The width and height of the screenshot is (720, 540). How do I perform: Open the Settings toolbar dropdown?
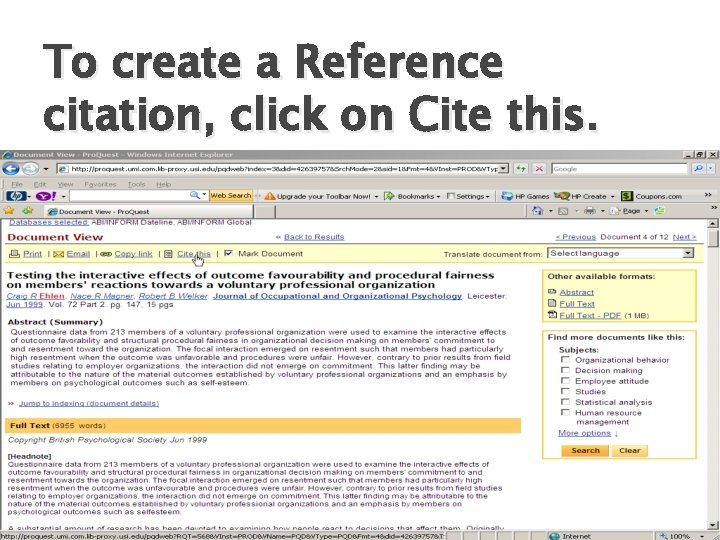(x=487, y=197)
